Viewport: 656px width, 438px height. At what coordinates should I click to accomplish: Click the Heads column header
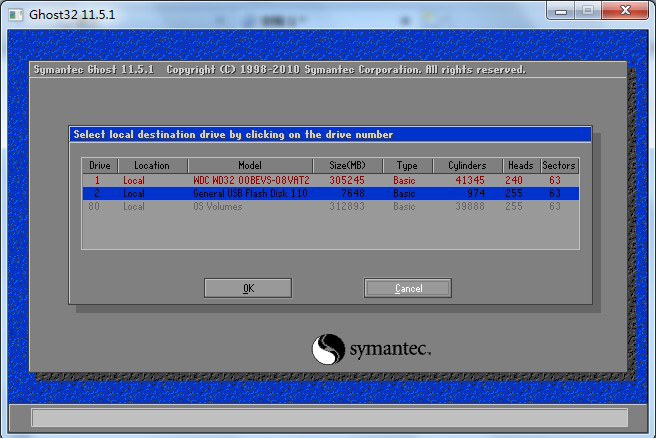click(x=521, y=166)
